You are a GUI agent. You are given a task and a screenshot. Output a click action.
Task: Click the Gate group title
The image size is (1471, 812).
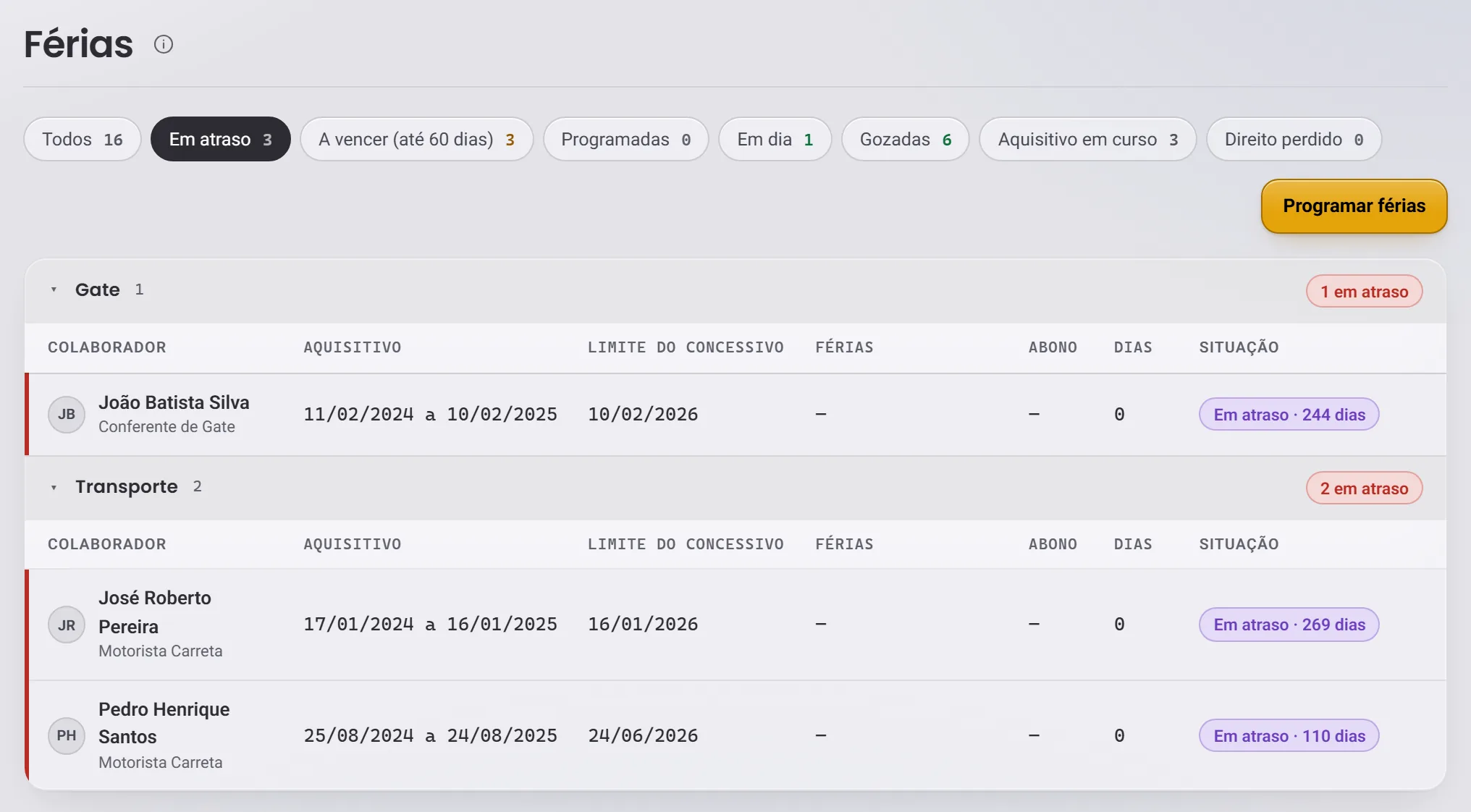98,289
